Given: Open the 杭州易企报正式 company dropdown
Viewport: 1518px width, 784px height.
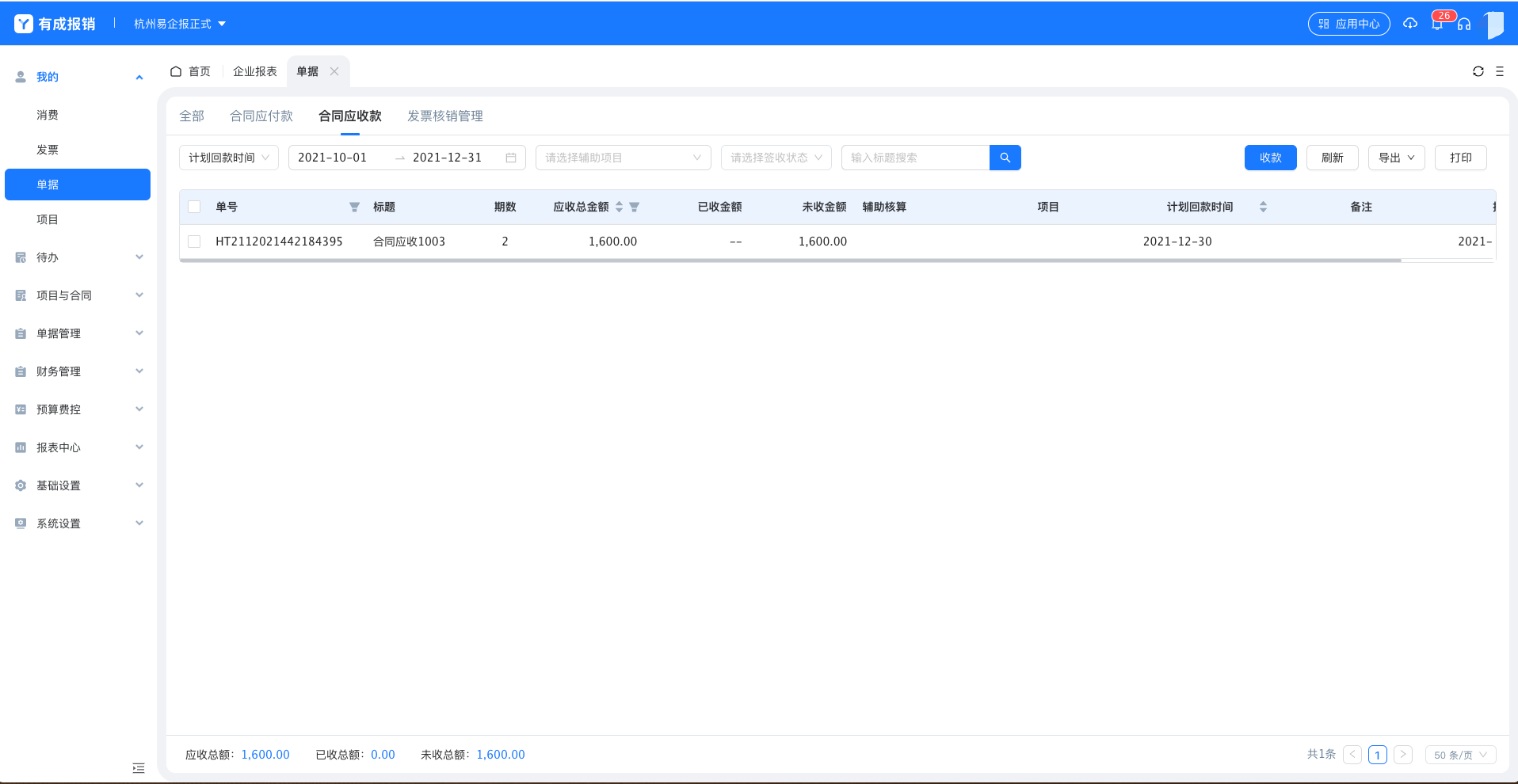Looking at the screenshot, I should click(180, 24).
